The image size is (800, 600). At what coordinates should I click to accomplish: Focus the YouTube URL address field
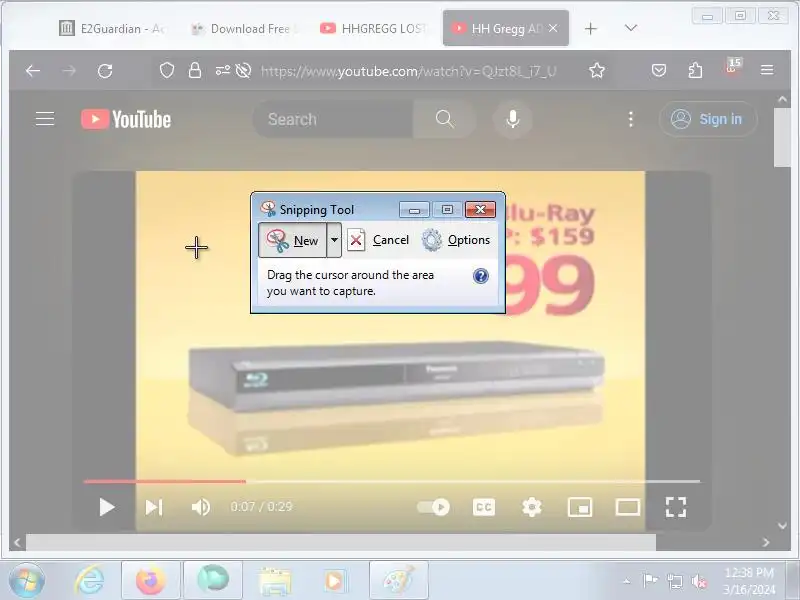tap(409, 71)
